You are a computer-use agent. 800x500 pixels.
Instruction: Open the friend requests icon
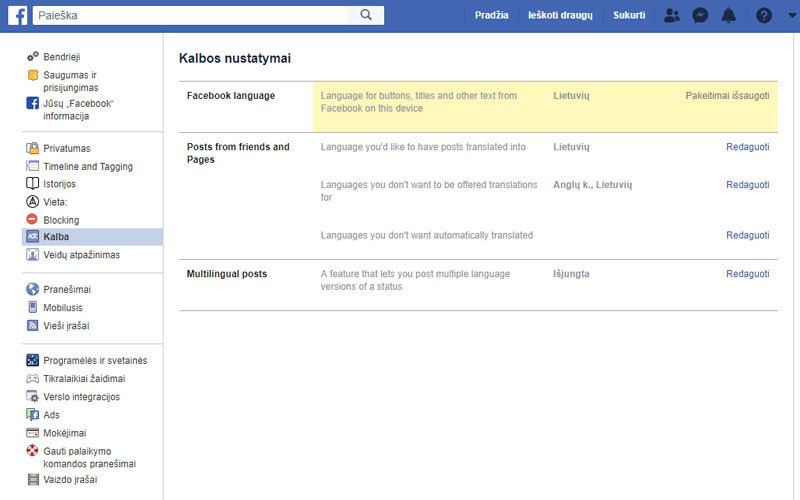671,15
